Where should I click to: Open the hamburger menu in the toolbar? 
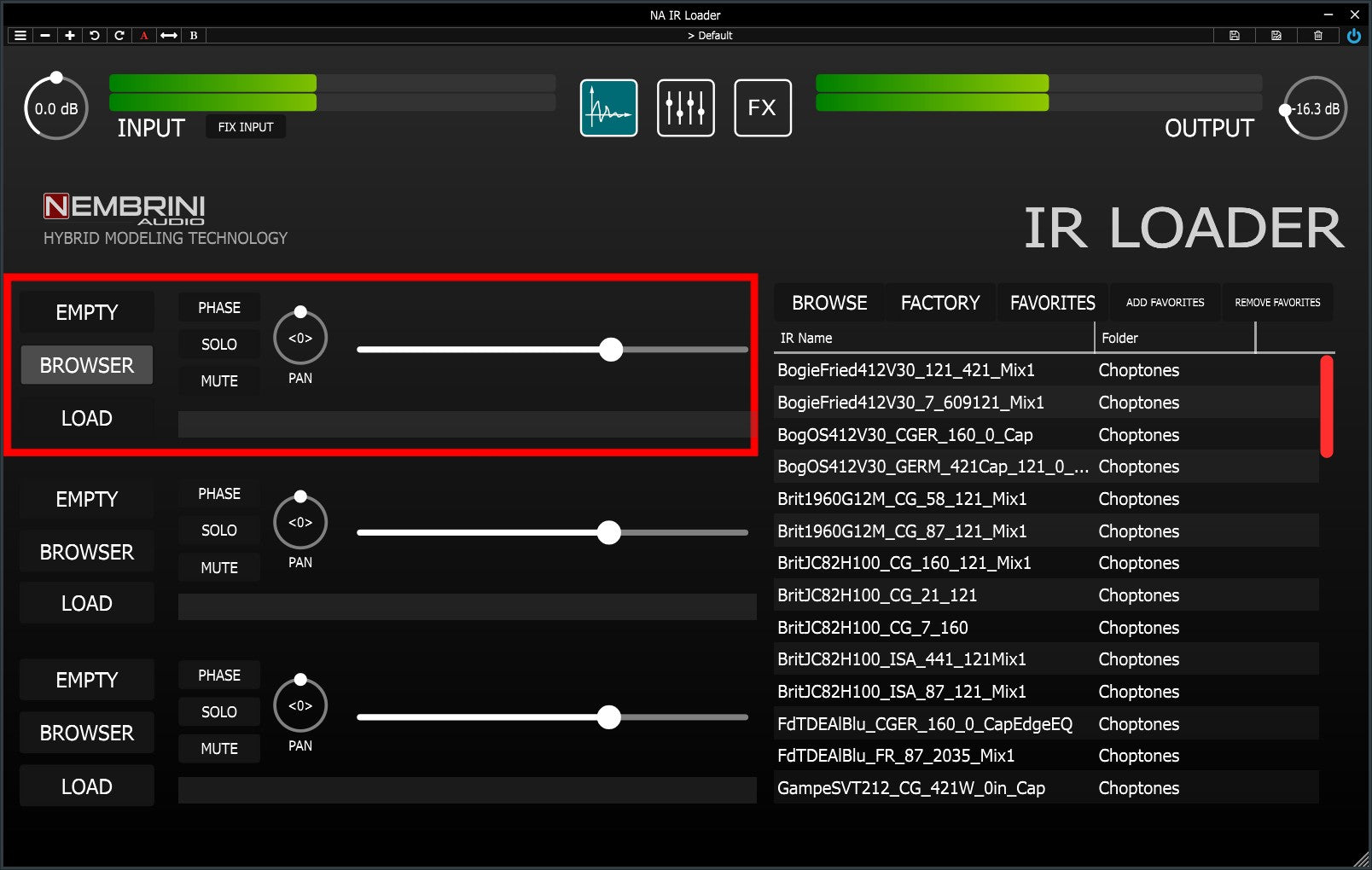tap(20, 36)
